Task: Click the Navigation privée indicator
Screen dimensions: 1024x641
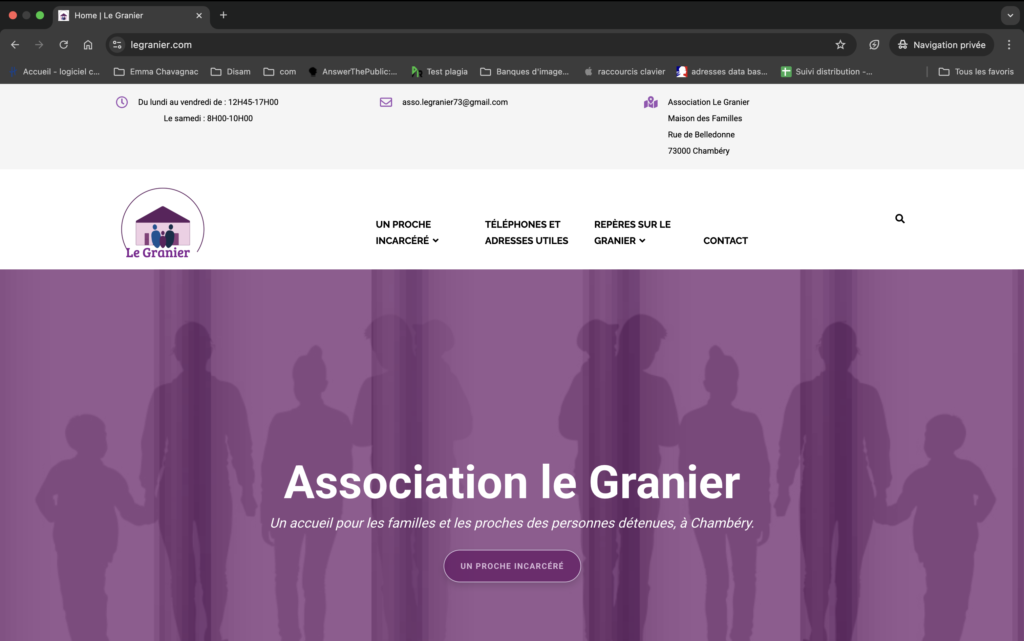Action: (x=941, y=45)
